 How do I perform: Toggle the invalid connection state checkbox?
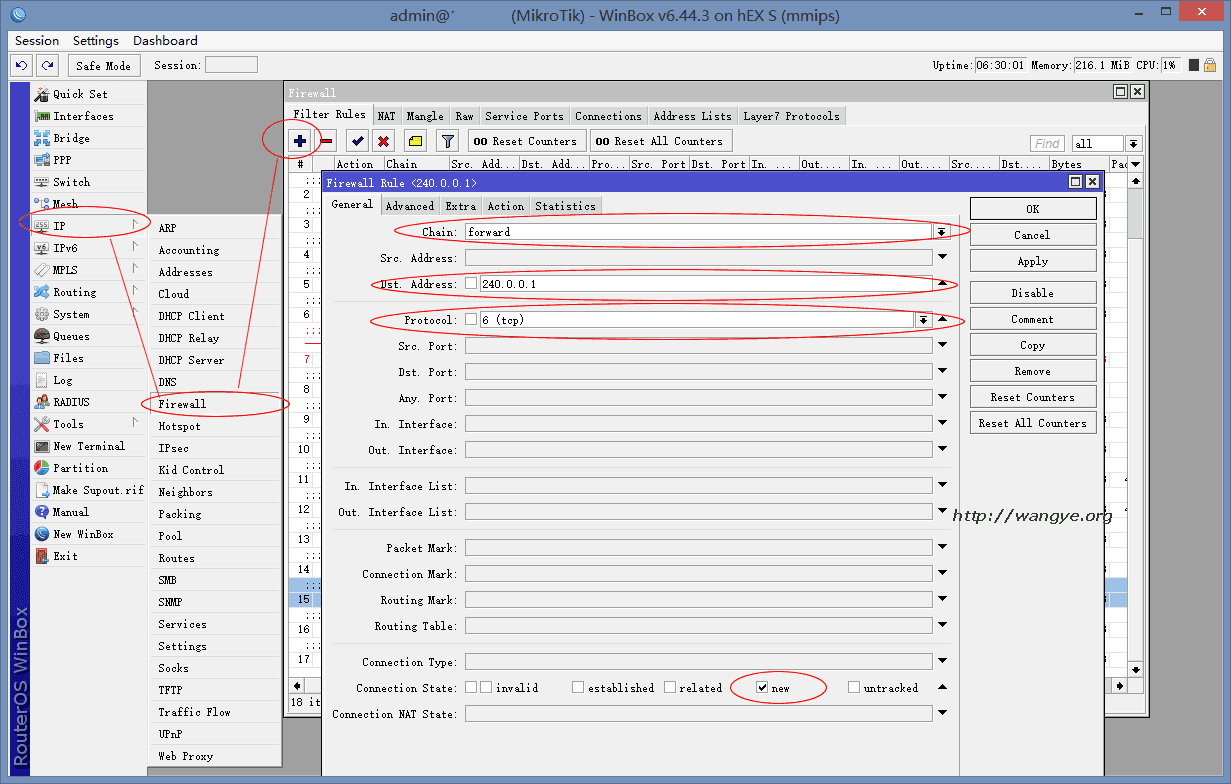(x=486, y=688)
